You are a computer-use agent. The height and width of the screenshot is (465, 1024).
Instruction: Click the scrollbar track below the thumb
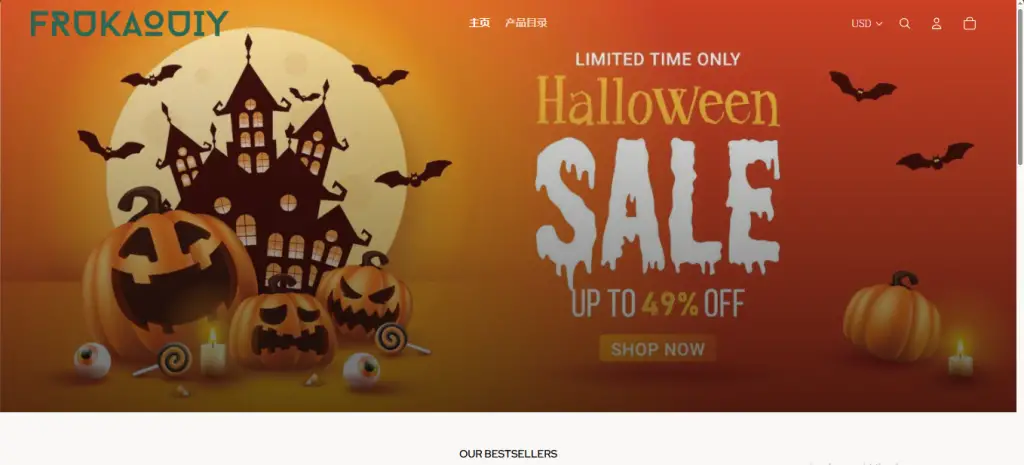pyautogui.click(x=1020, y=313)
